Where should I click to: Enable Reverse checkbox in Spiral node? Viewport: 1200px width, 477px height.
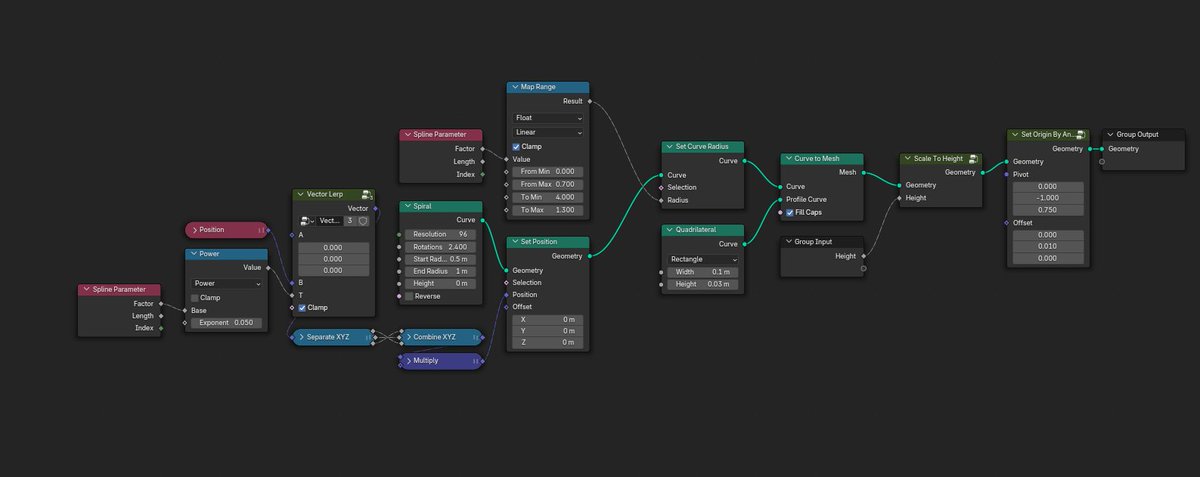click(408, 296)
